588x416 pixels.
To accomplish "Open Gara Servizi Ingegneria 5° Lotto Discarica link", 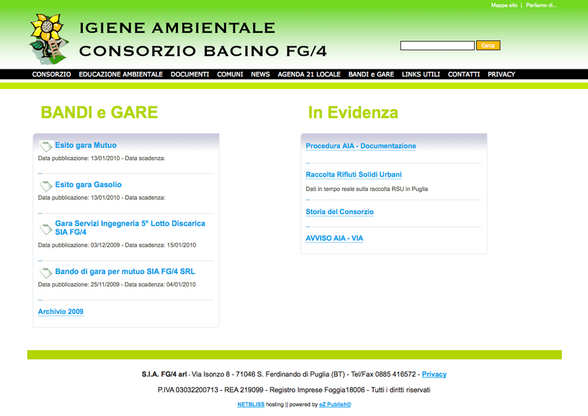I will 130,228.
